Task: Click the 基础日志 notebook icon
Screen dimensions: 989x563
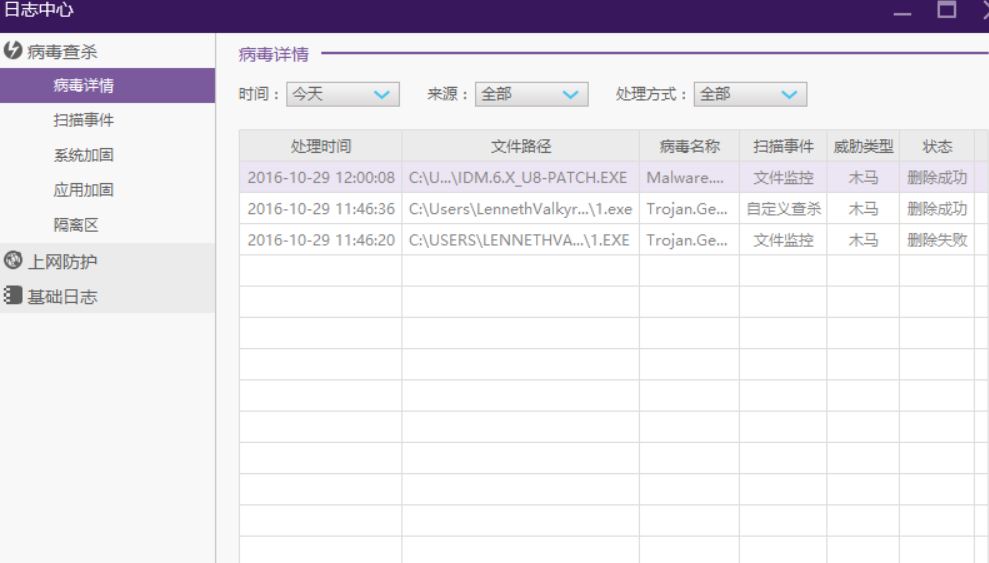Action: tap(13, 295)
